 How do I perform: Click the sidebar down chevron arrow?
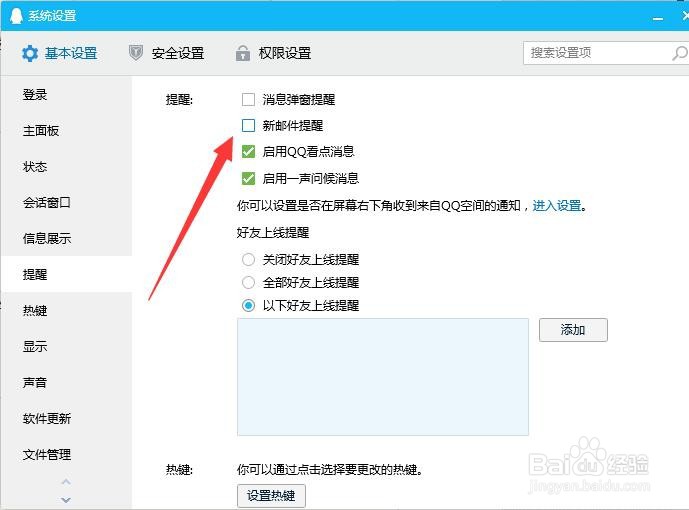66,500
